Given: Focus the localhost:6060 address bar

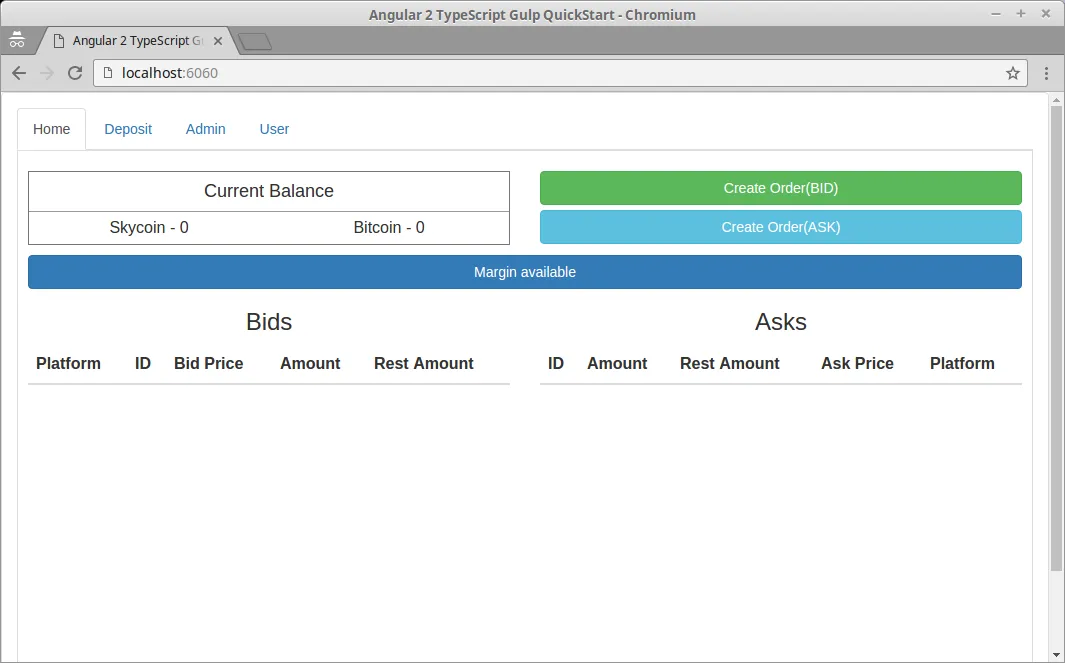Looking at the screenshot, I should (x=560, y=73).
